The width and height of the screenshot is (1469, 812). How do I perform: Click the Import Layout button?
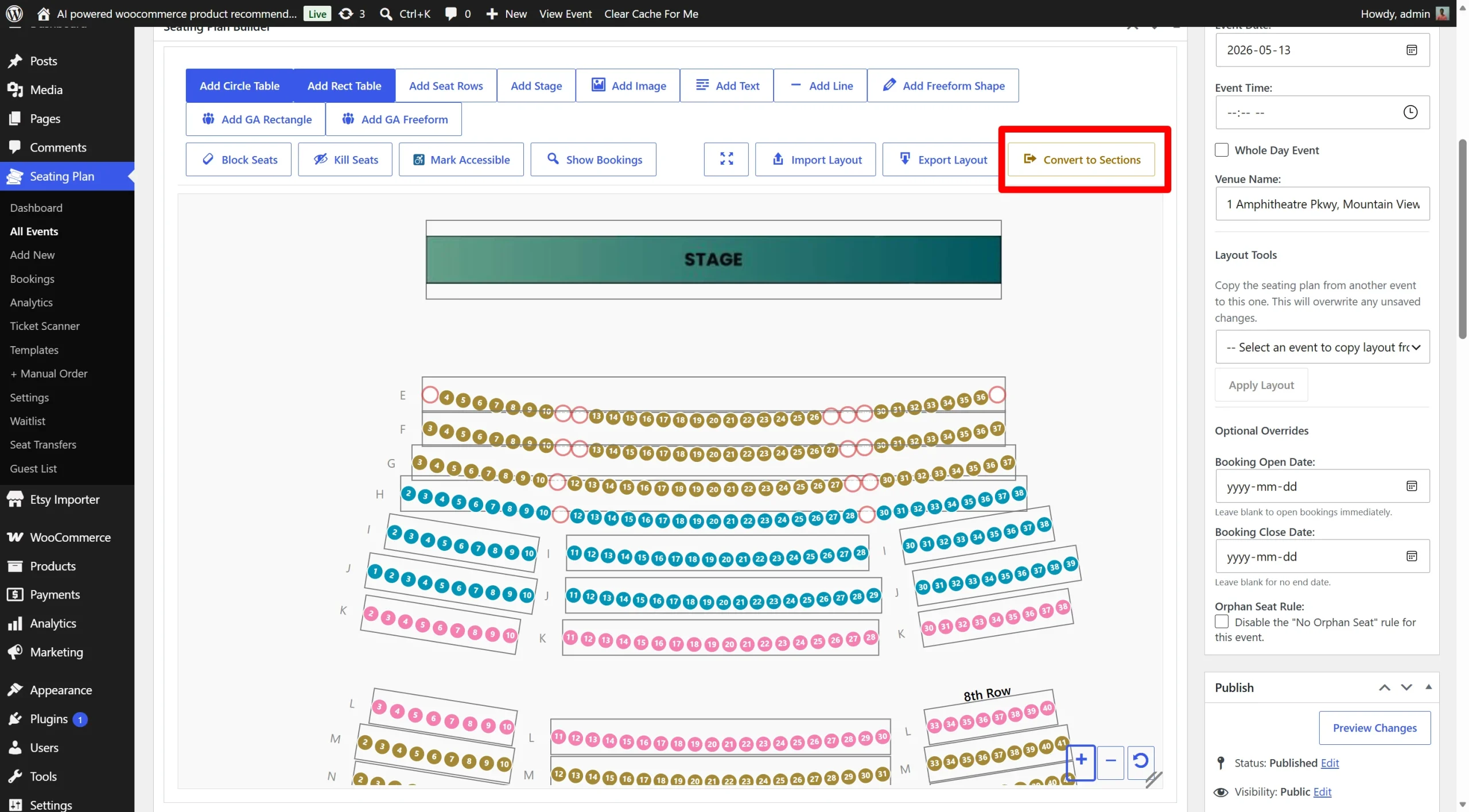(815, 159)
